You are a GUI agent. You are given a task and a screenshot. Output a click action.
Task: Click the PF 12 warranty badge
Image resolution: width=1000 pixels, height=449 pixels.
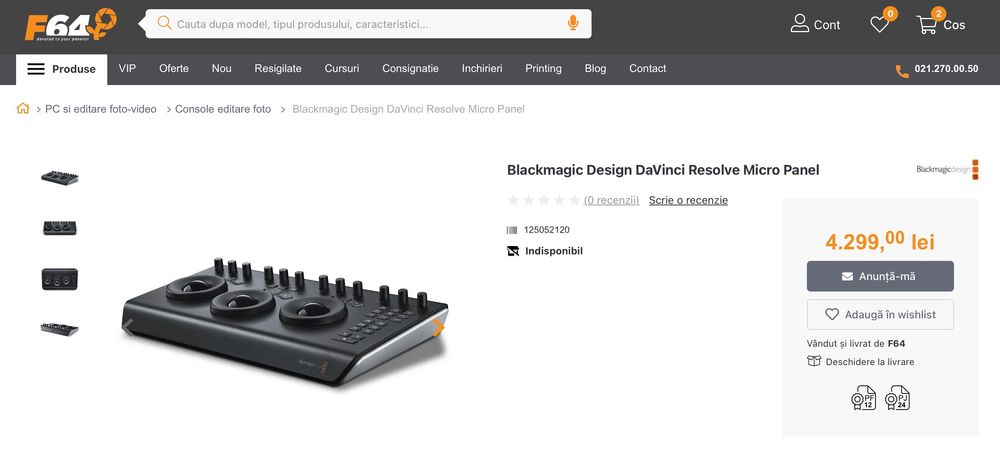(863, 398)
